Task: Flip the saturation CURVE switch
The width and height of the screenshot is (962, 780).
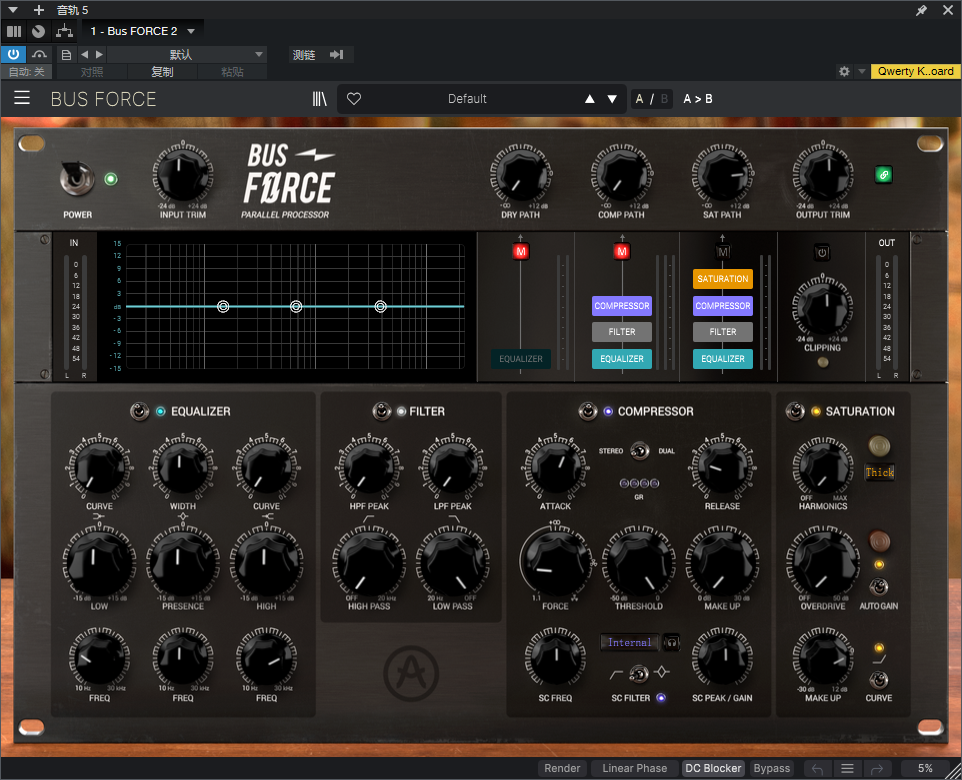Action: (879, 680)
